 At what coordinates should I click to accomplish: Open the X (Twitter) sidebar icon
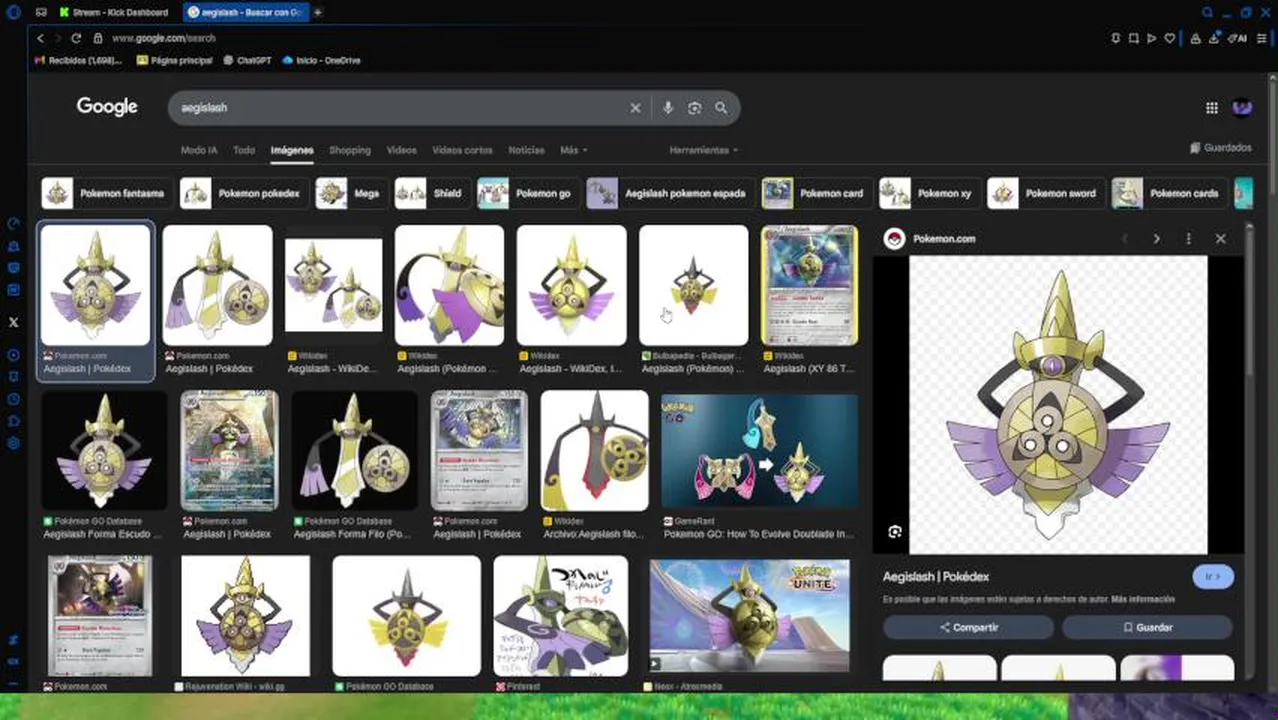coord(13,322)
